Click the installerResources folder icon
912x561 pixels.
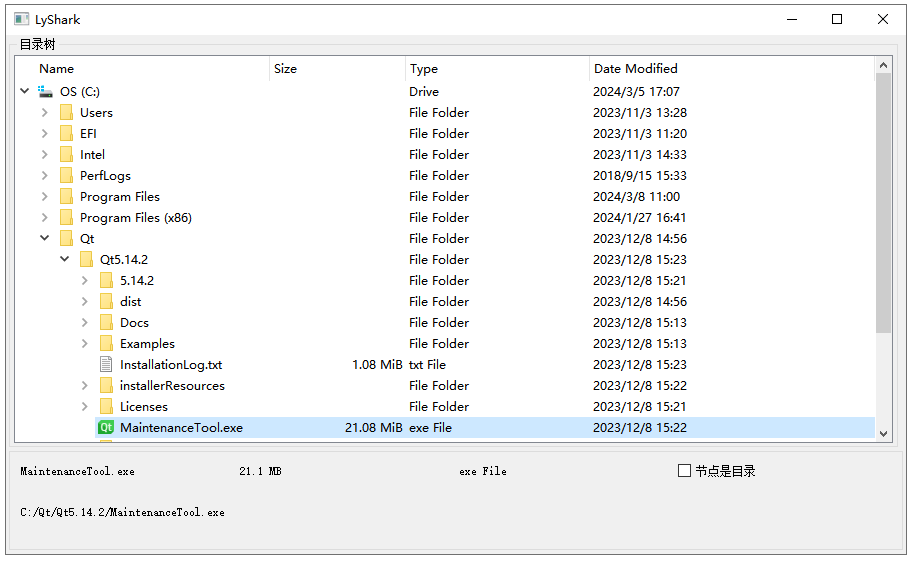pyautogui.click(x=106, y=385)
